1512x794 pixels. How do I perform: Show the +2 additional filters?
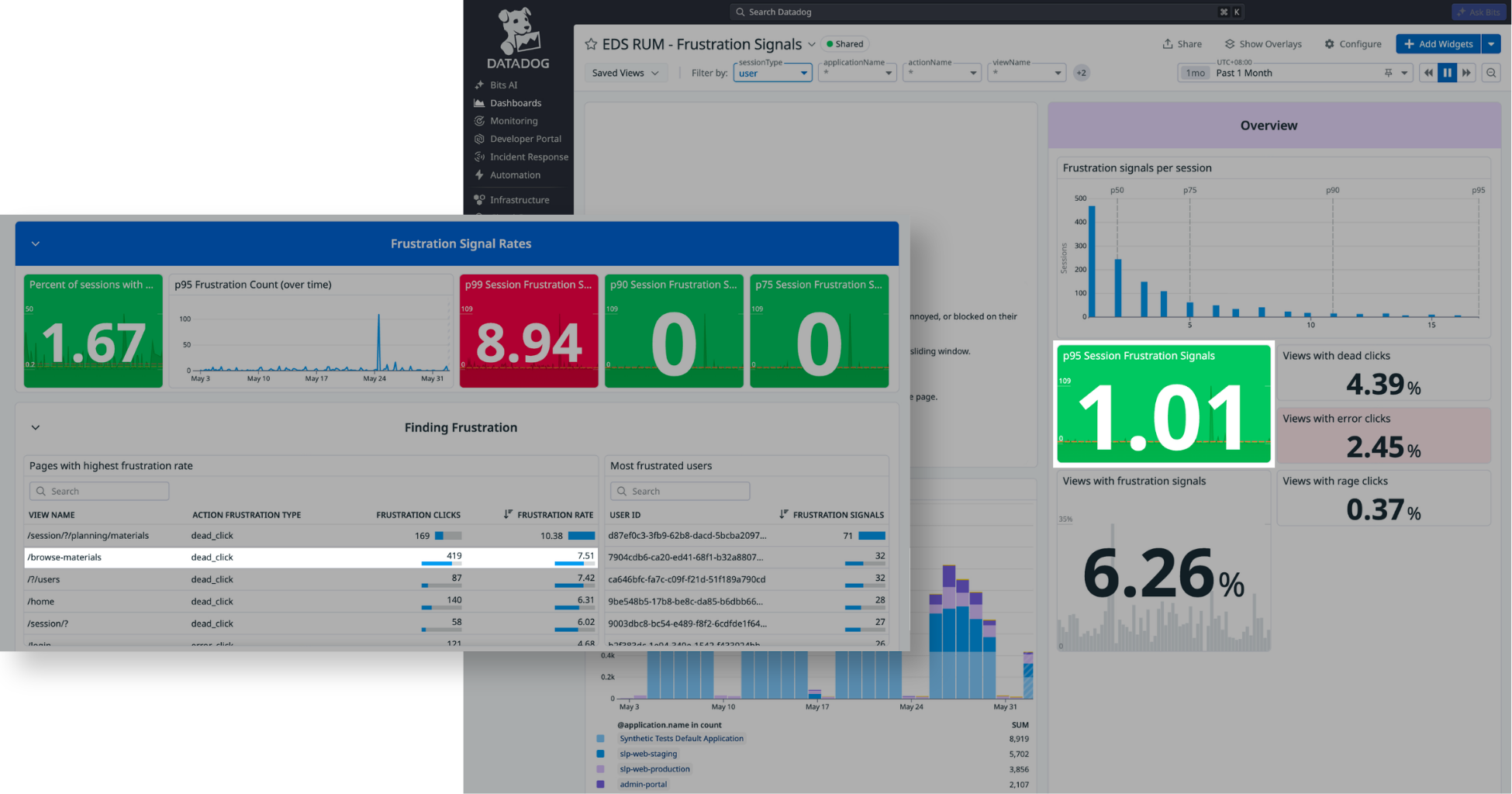coord(1082,73)
